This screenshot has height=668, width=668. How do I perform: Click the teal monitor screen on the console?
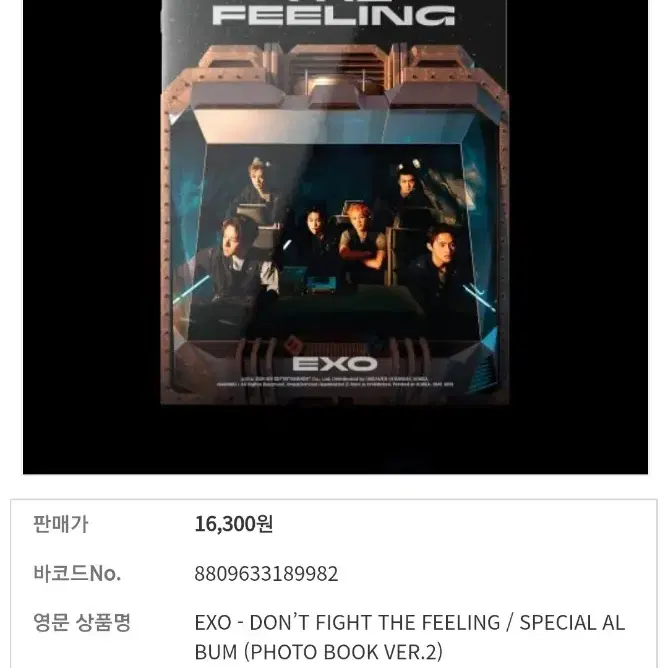coord(322,282)
